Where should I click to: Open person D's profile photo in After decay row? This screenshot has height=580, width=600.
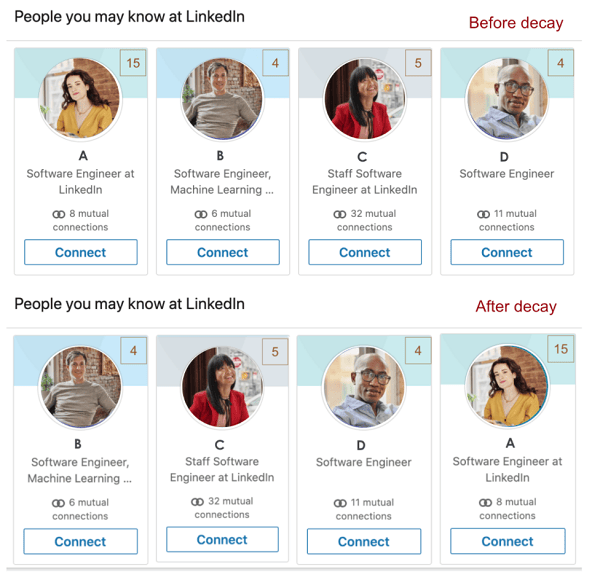coord(364,387)
